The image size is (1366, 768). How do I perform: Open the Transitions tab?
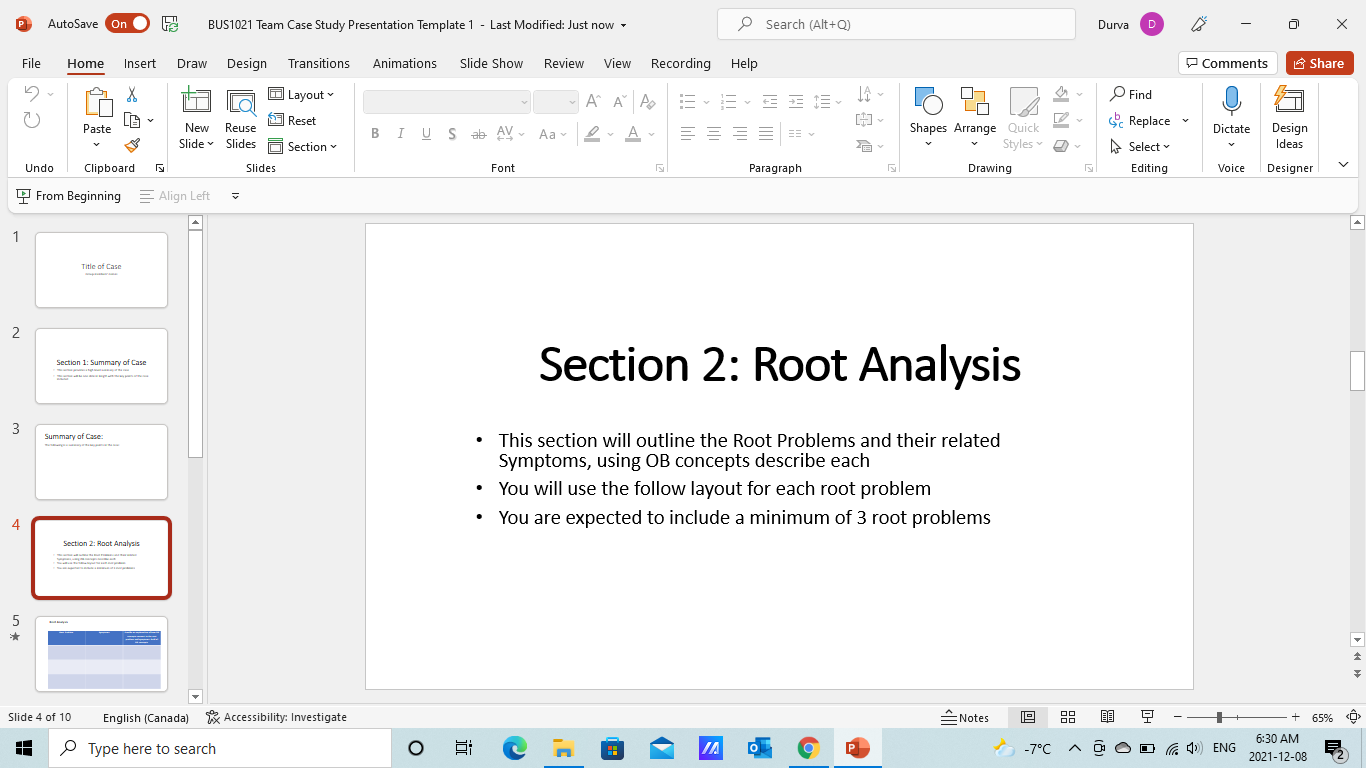pos(319,63)
